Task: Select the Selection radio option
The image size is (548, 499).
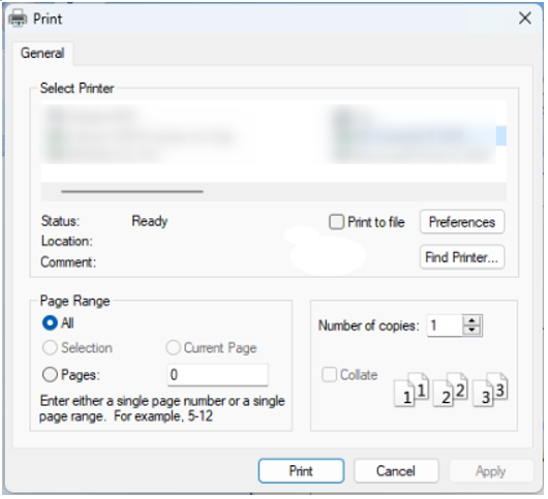Action: pos(50,348)
